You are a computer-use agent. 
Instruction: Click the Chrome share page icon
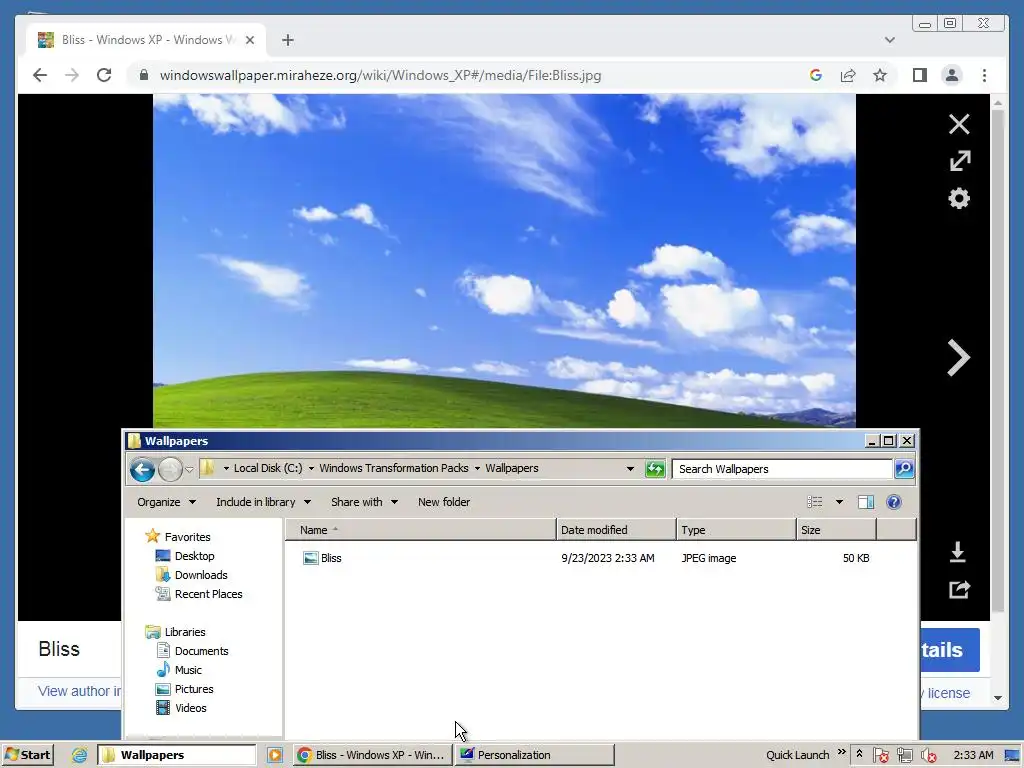[x=848, y=75]
